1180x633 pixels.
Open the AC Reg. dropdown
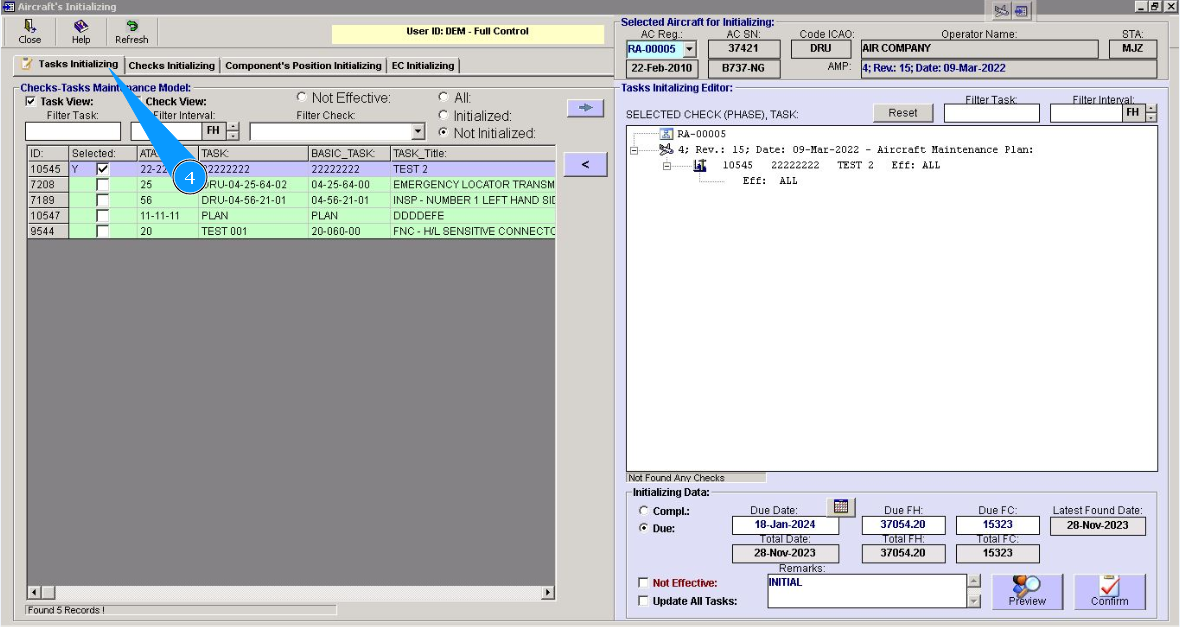(689, 49)
